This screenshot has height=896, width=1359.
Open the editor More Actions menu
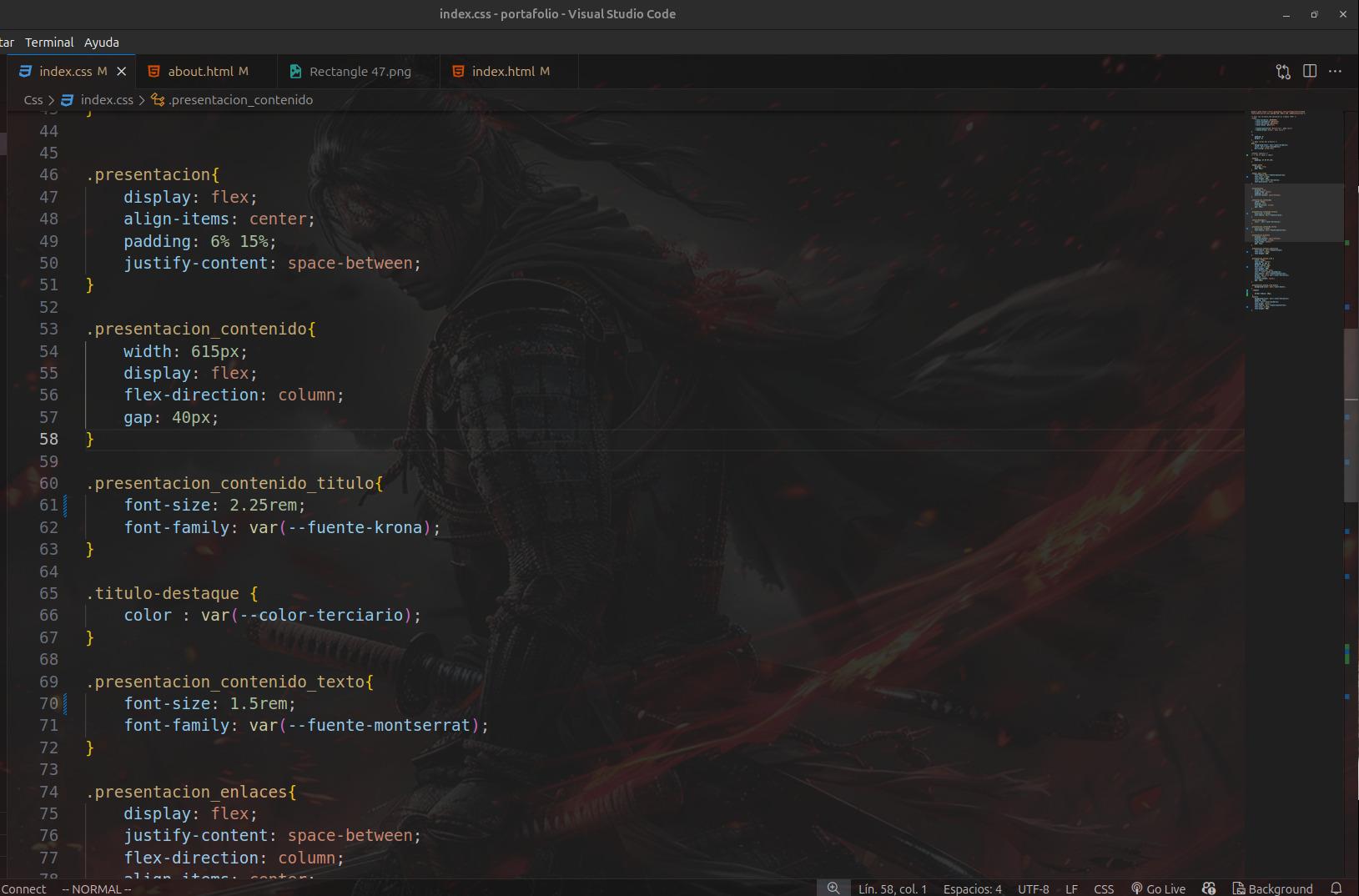click(1335, 72)
